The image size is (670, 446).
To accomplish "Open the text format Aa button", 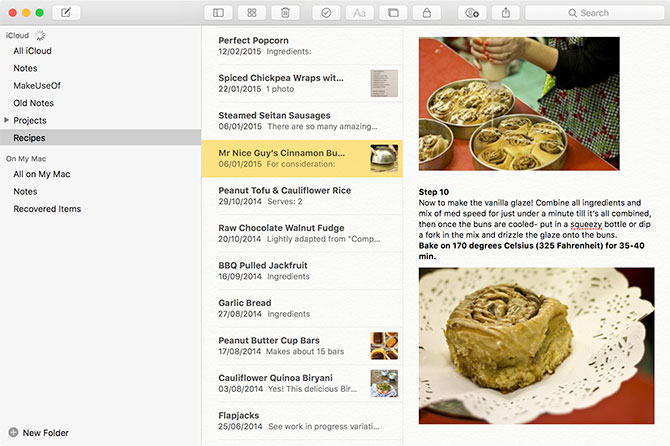I will click(x=359, y=13).
